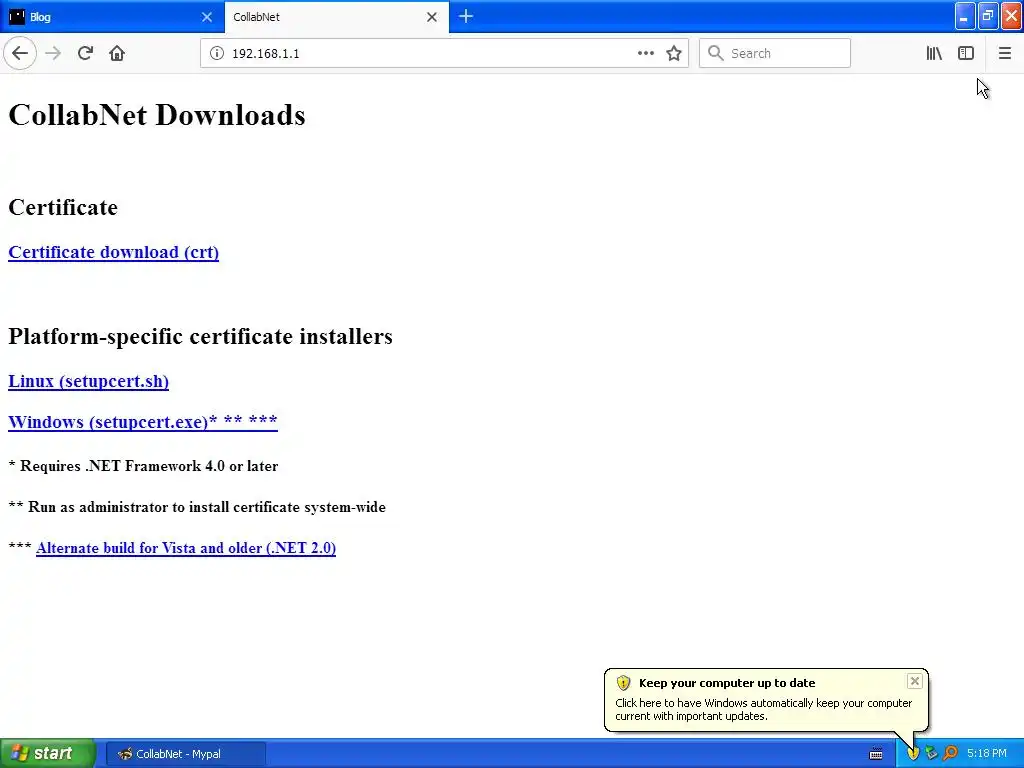
Task: Click the Certificate section heading
Action: [63, 207]
